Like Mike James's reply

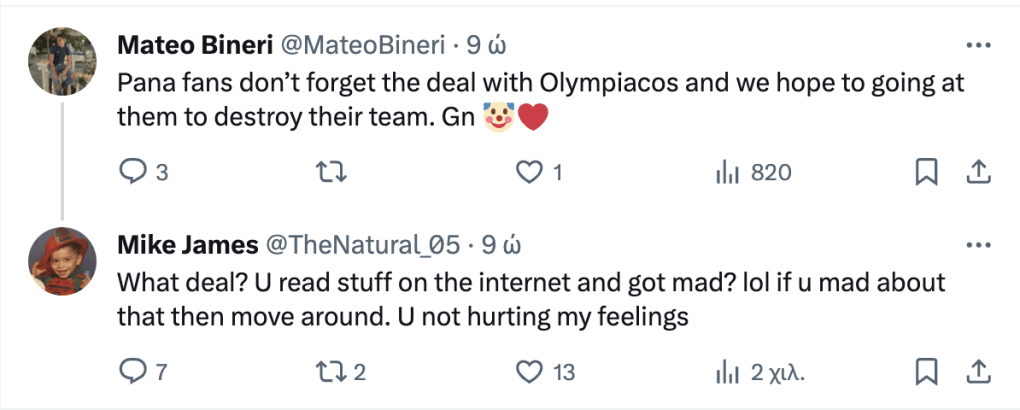click(528, 372)
